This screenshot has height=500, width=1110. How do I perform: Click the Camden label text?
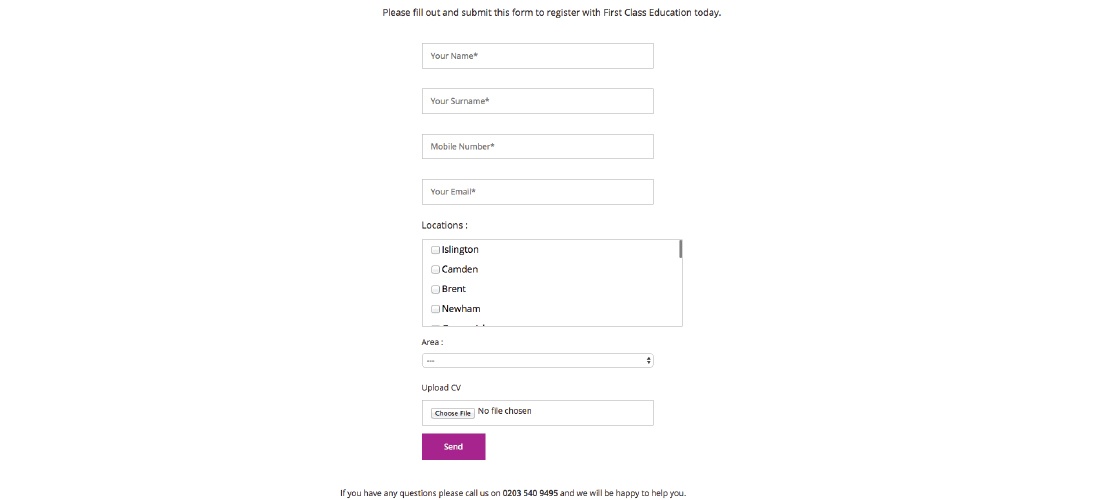click(460, 270)
